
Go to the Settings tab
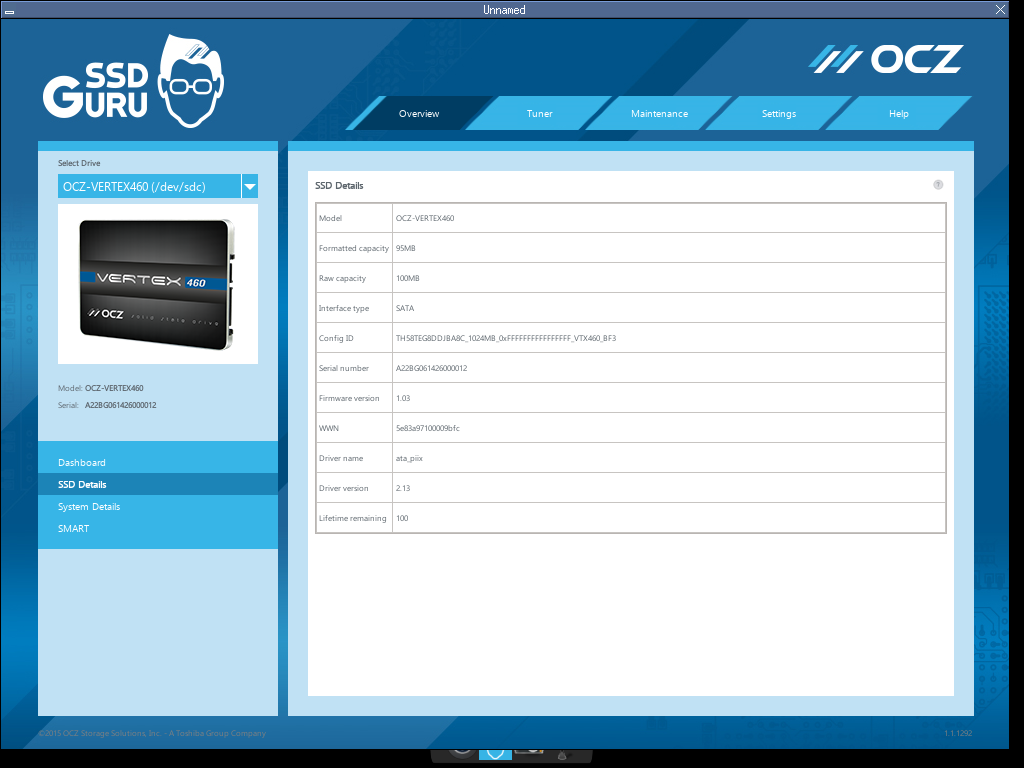point(778,114)
